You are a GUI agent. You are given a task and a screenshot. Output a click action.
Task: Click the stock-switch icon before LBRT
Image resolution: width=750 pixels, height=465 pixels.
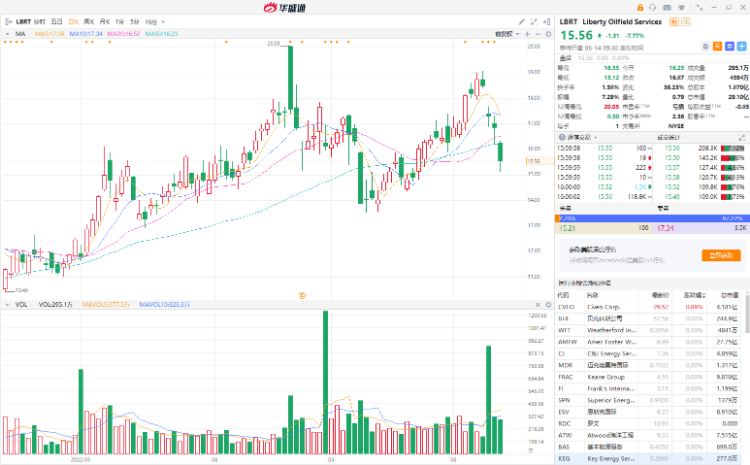pos(8,22)
